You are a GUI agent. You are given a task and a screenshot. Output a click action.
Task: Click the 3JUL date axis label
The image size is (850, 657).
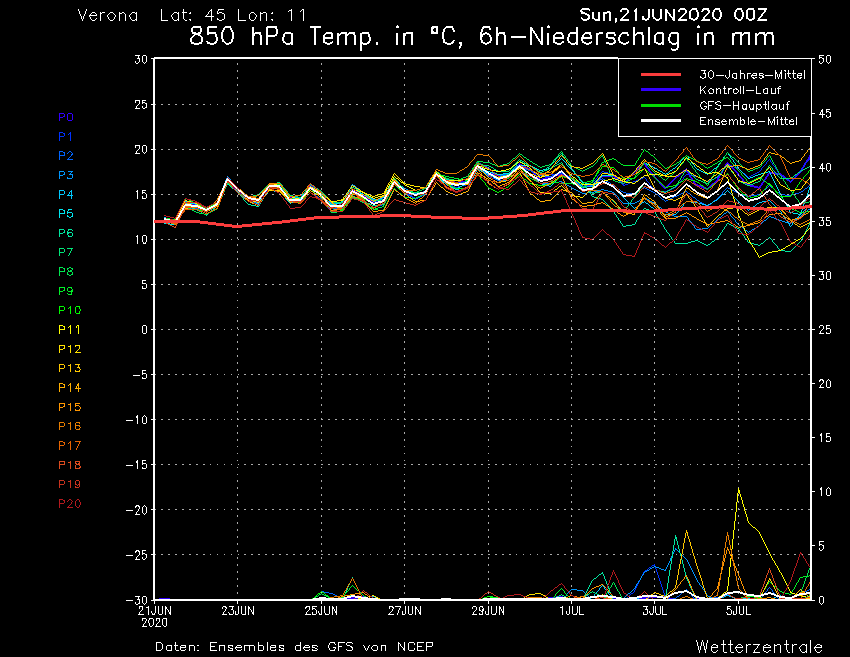click(x=654, y=611)
